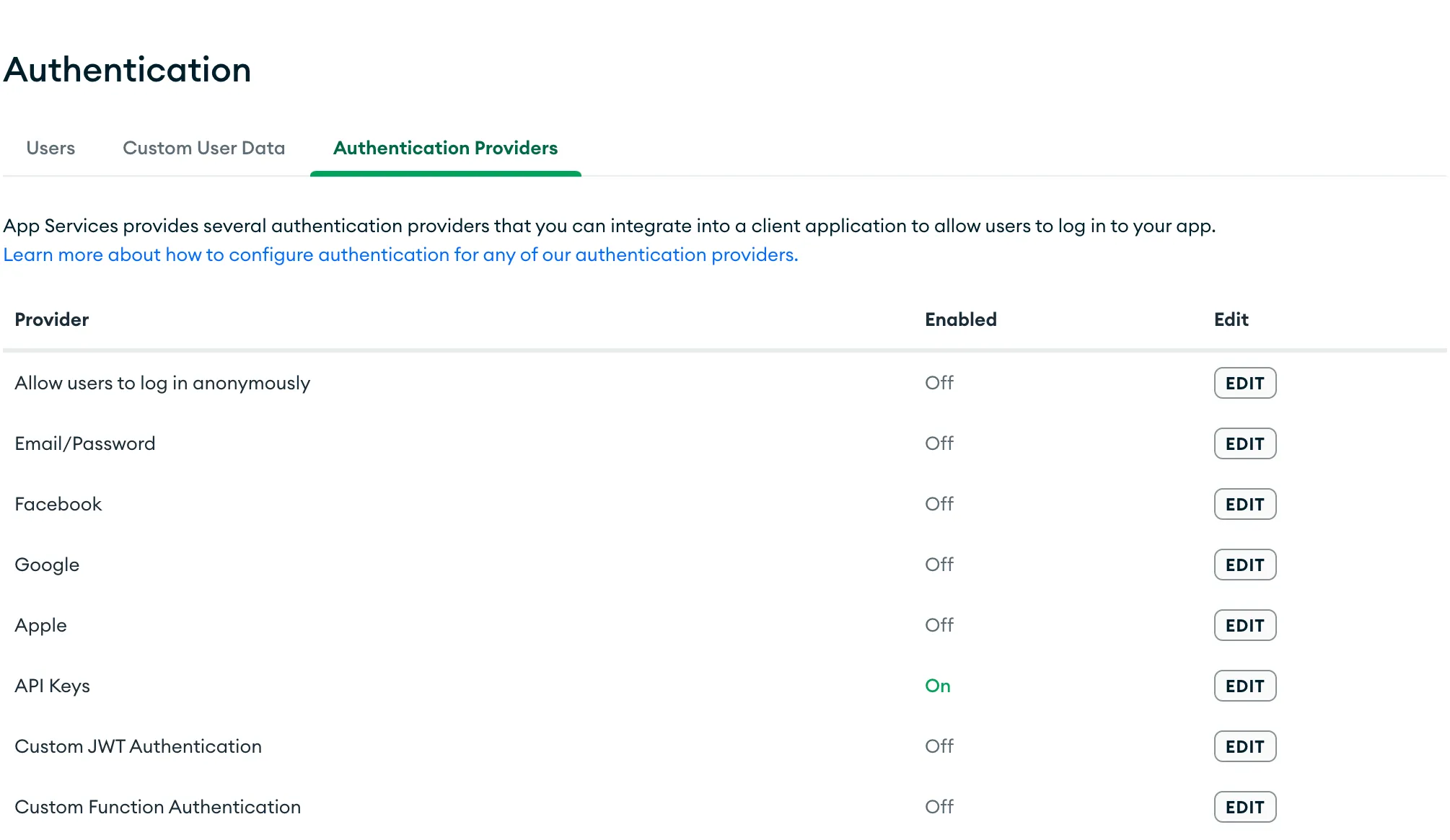This screenshot has height=840, width=1450.
Task: Edit the Facebook authentication provider
Action: [1244, 504]
